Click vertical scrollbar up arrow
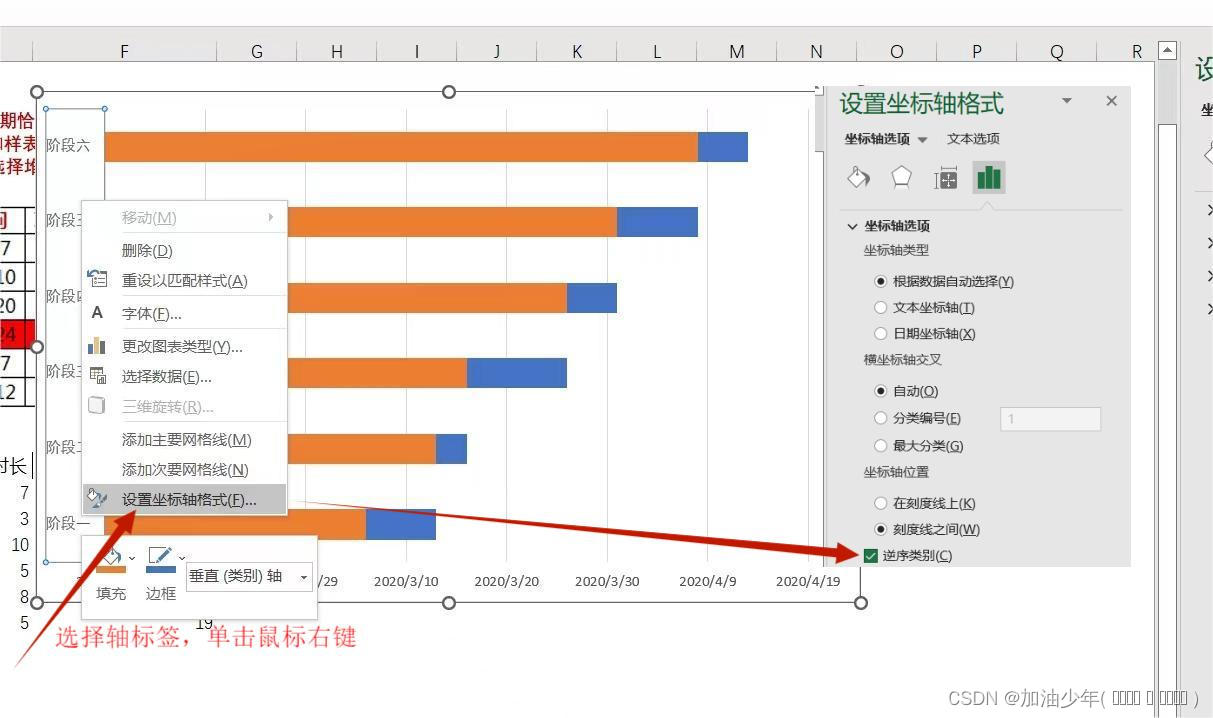Image resolution: width=1213 pixels, height=718 pixels. [x=1167, y=50]
